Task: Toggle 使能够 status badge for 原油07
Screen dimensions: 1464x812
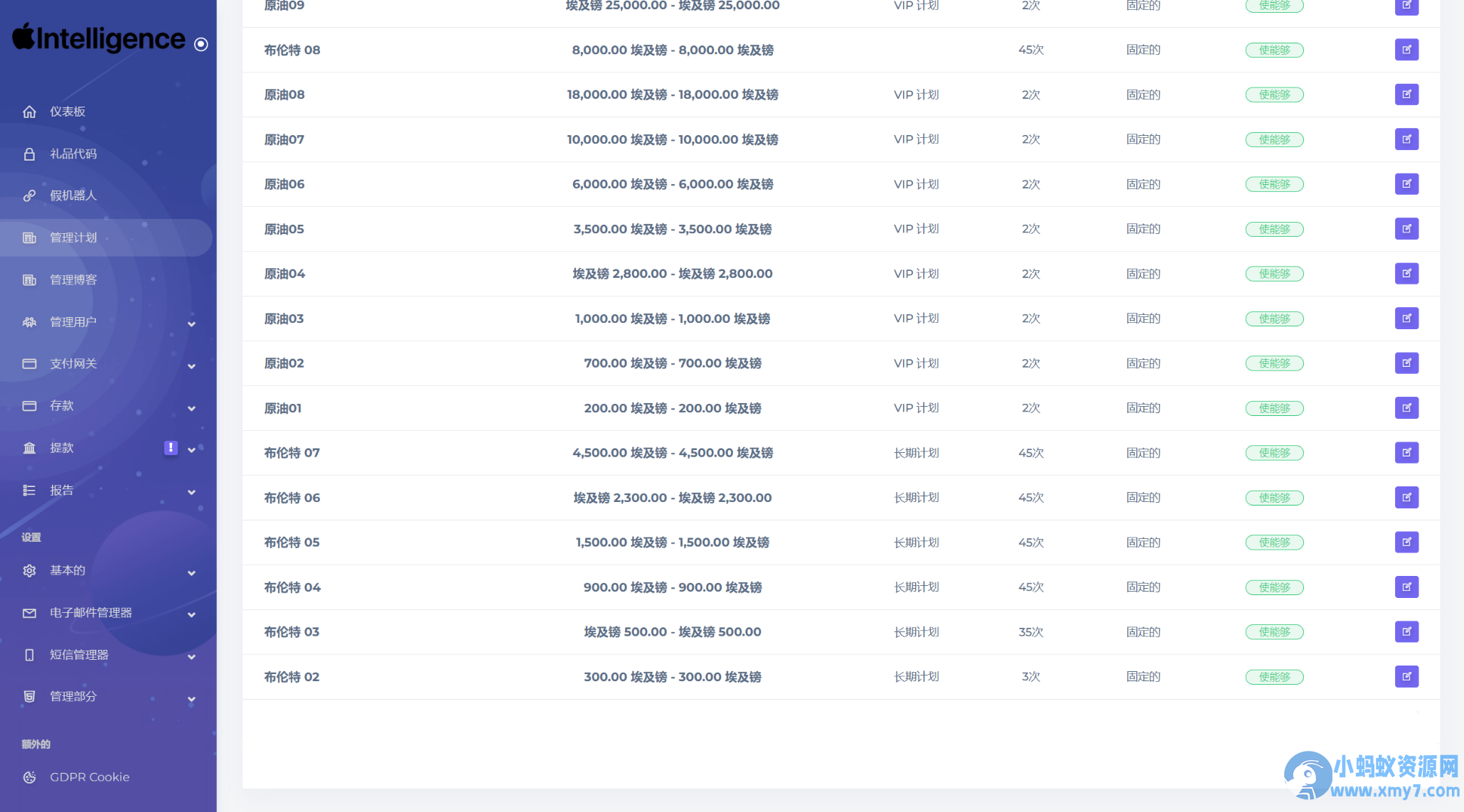Action: point(1274,139)
